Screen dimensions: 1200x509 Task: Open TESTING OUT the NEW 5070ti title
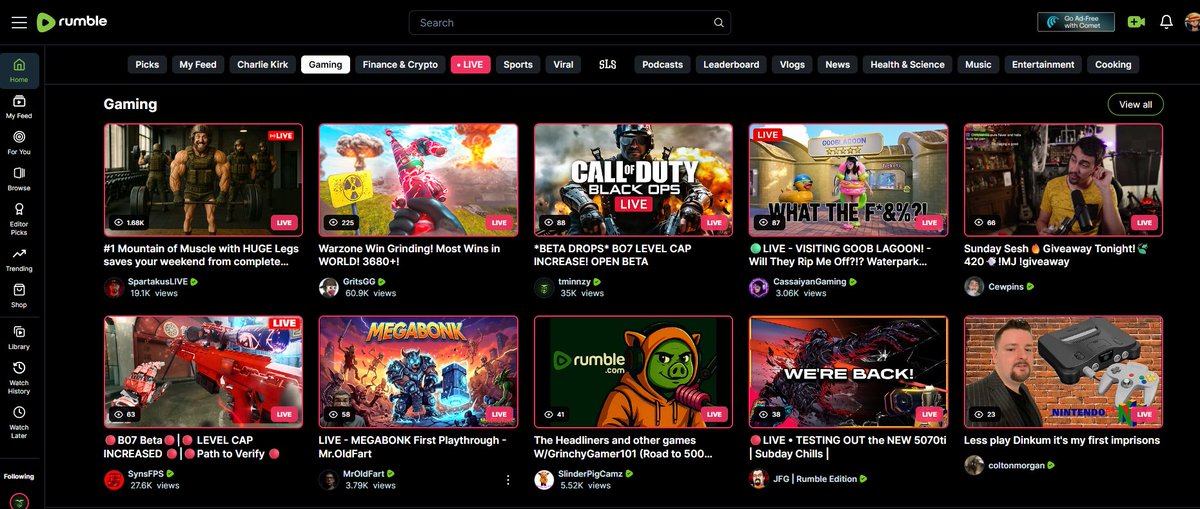pyautogui.click(x=846, y=447)
